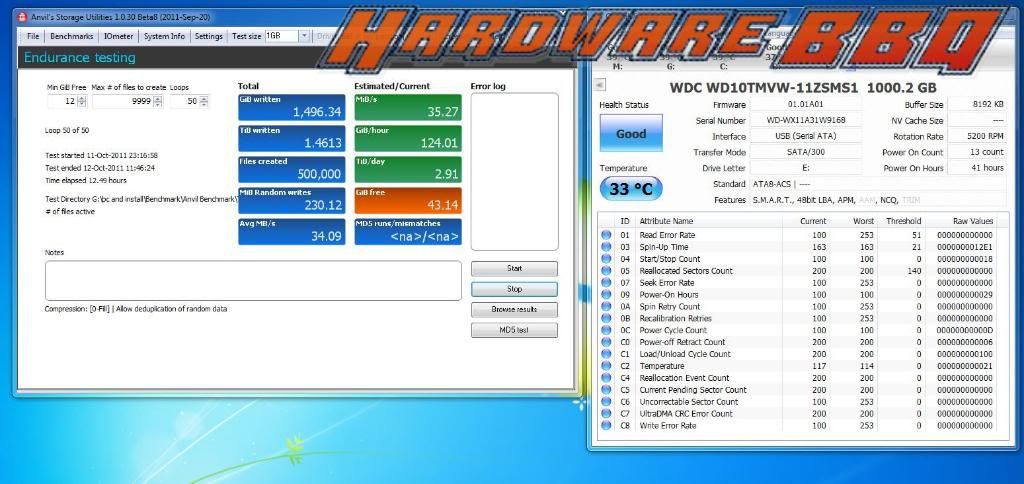Screen dimensions: 1024x484
Task: Click the blue status icon for Reallocation Event Count
Action: [606, 378]
